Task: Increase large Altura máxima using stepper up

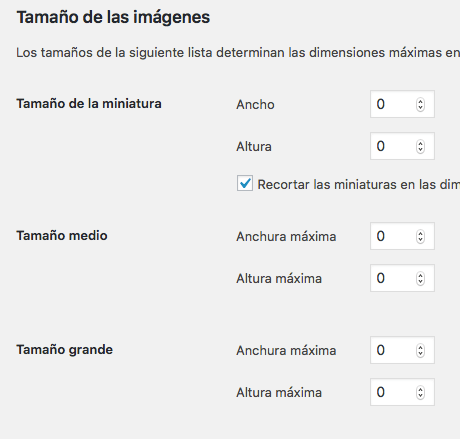Action: click(421, 389)
